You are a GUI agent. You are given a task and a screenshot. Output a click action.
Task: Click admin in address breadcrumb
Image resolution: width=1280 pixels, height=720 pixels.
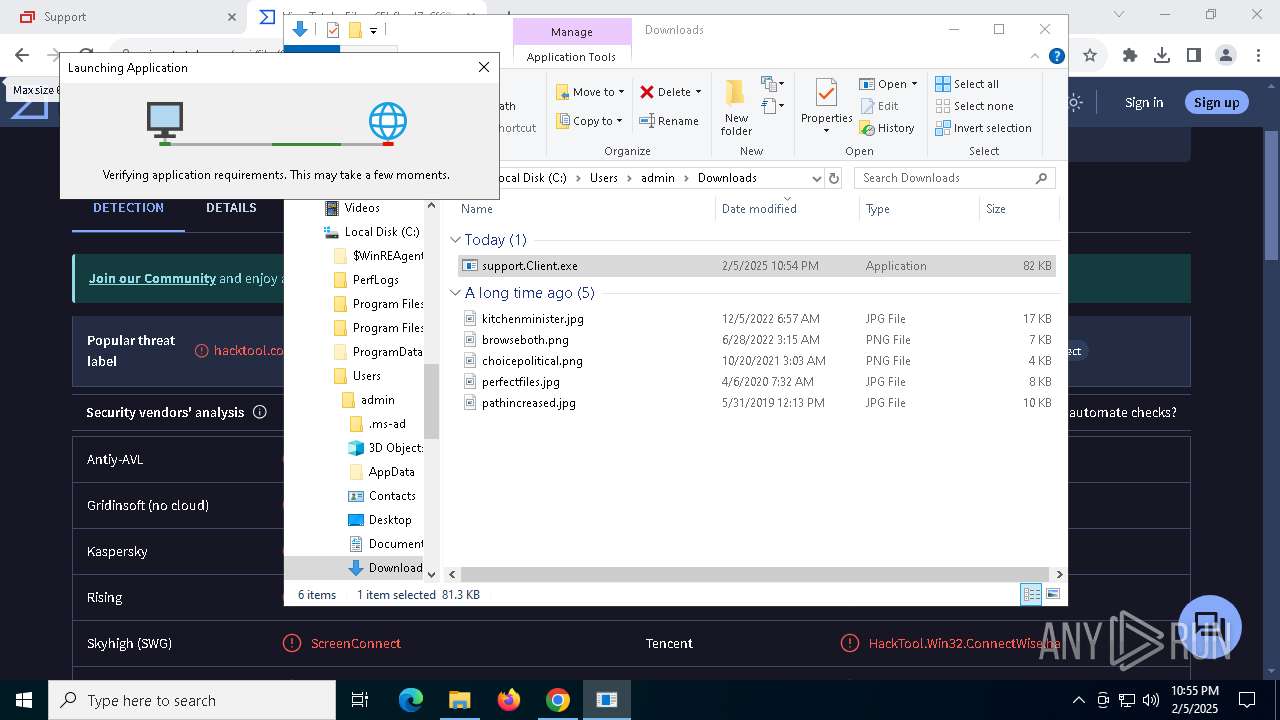click(658, 178)
